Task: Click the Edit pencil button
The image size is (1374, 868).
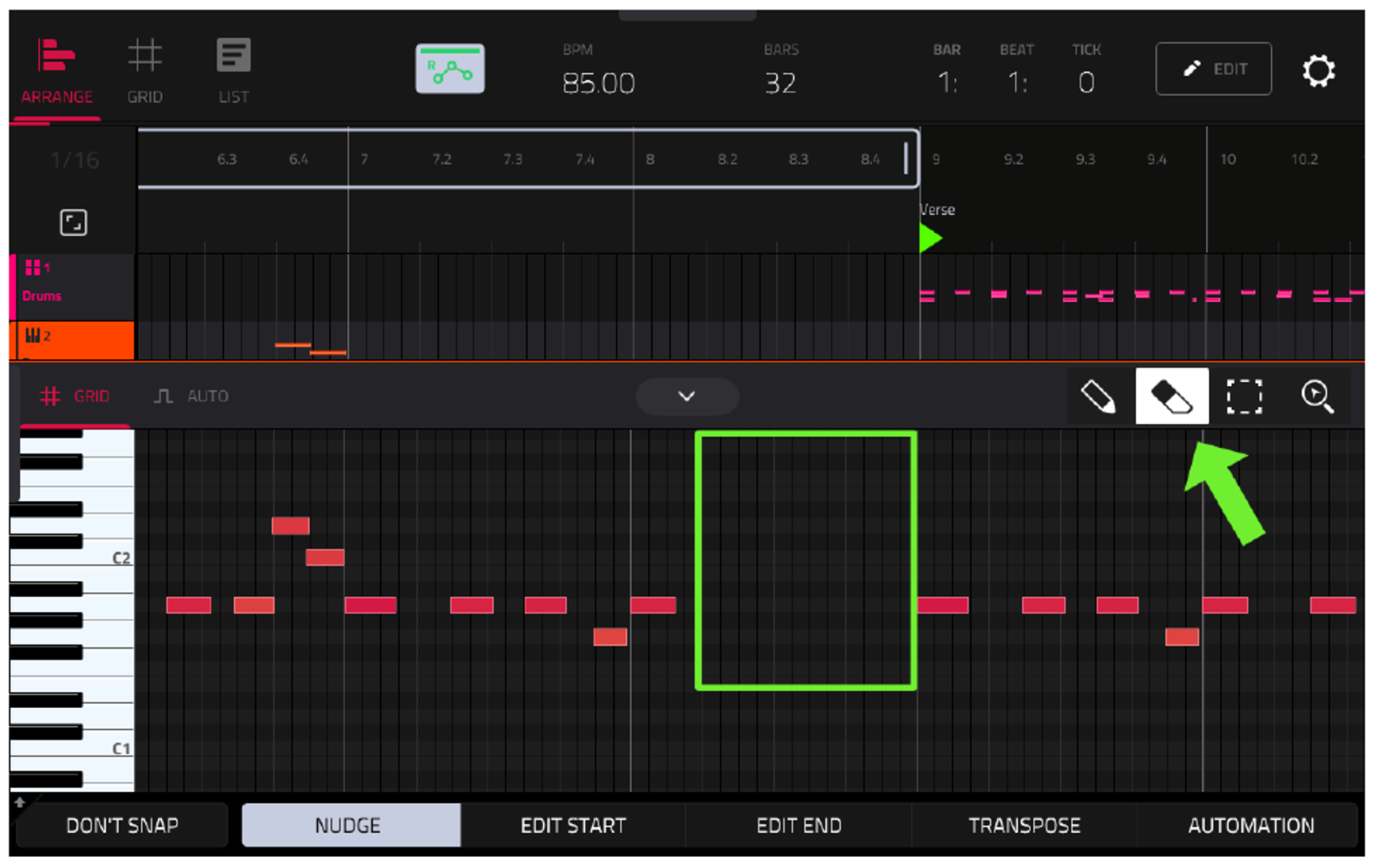Action: pos(1213,69)
